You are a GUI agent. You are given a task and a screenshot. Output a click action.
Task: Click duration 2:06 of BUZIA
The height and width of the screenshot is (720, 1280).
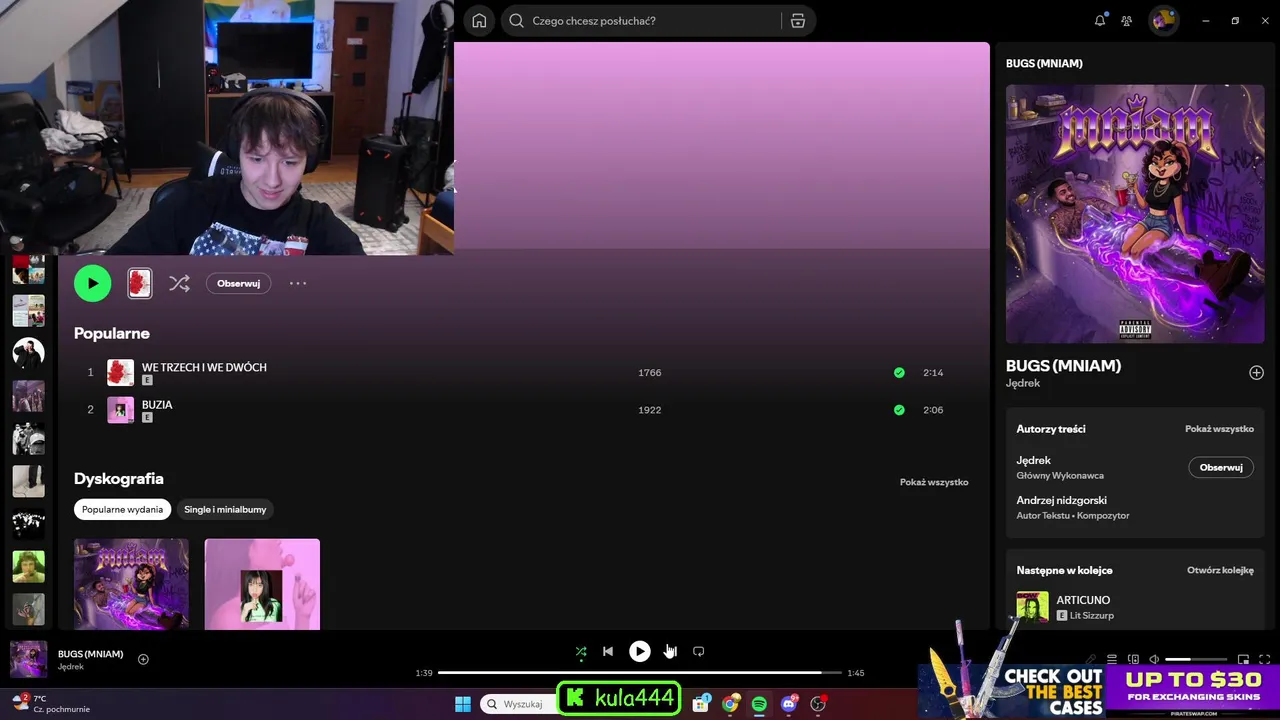(x=933, y=410)
